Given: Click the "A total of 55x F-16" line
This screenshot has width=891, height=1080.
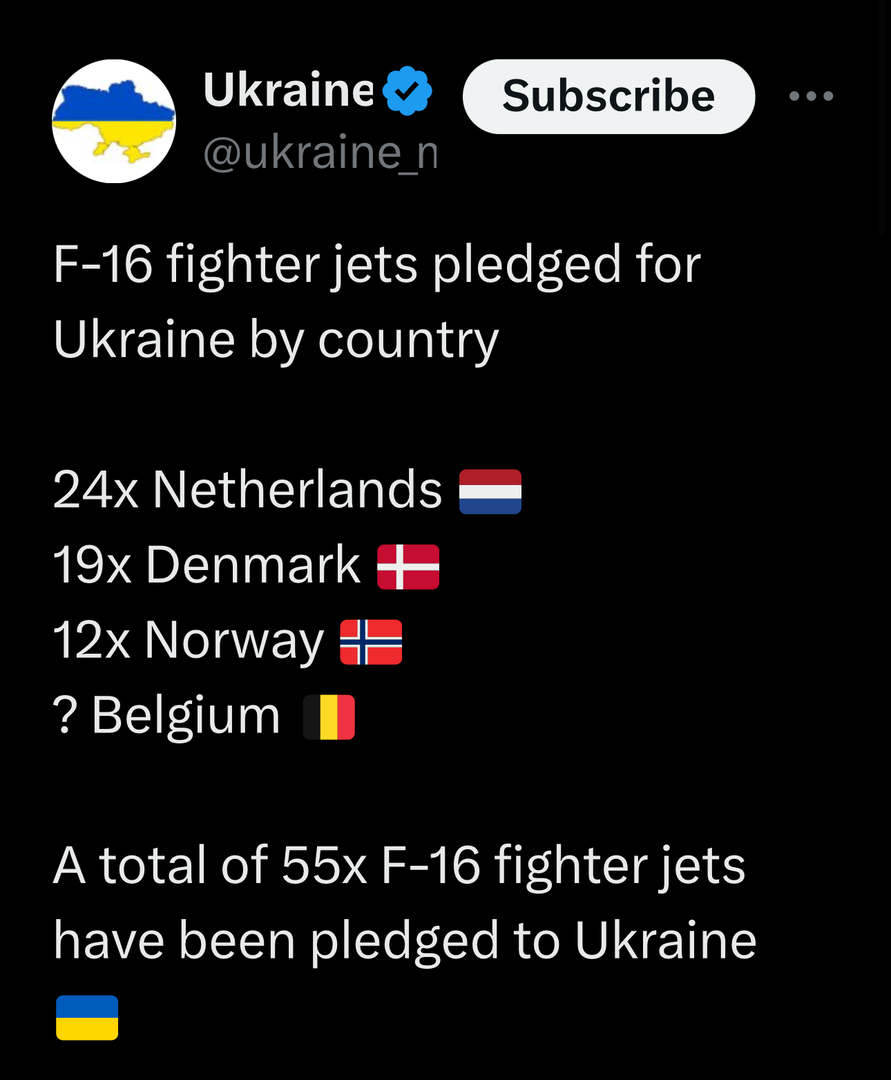Looking at the screenshot, I should (399, 866).
